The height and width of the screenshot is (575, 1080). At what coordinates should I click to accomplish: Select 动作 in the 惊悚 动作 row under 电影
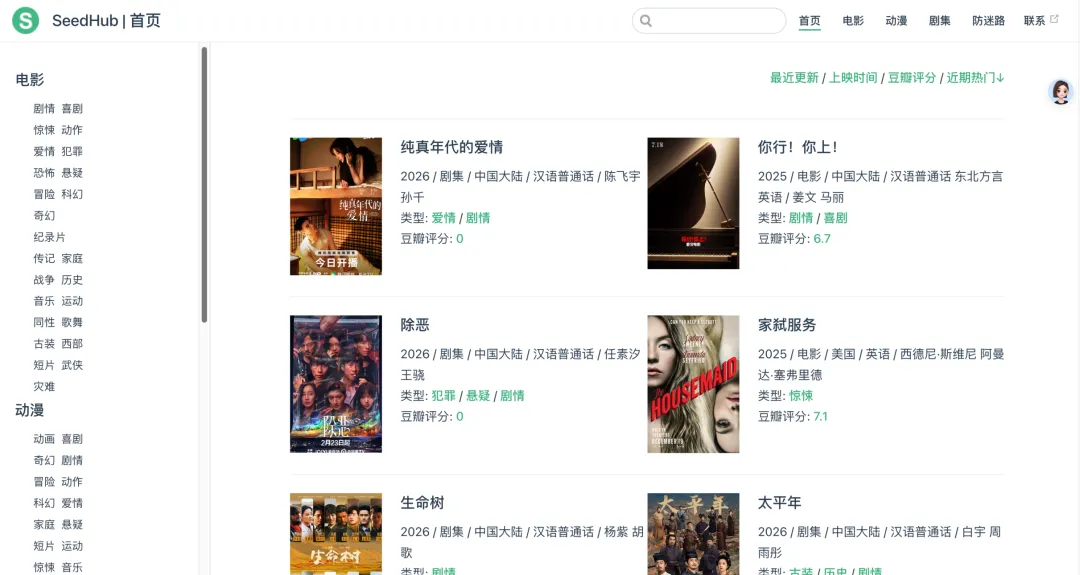click(x=72, y=129)
